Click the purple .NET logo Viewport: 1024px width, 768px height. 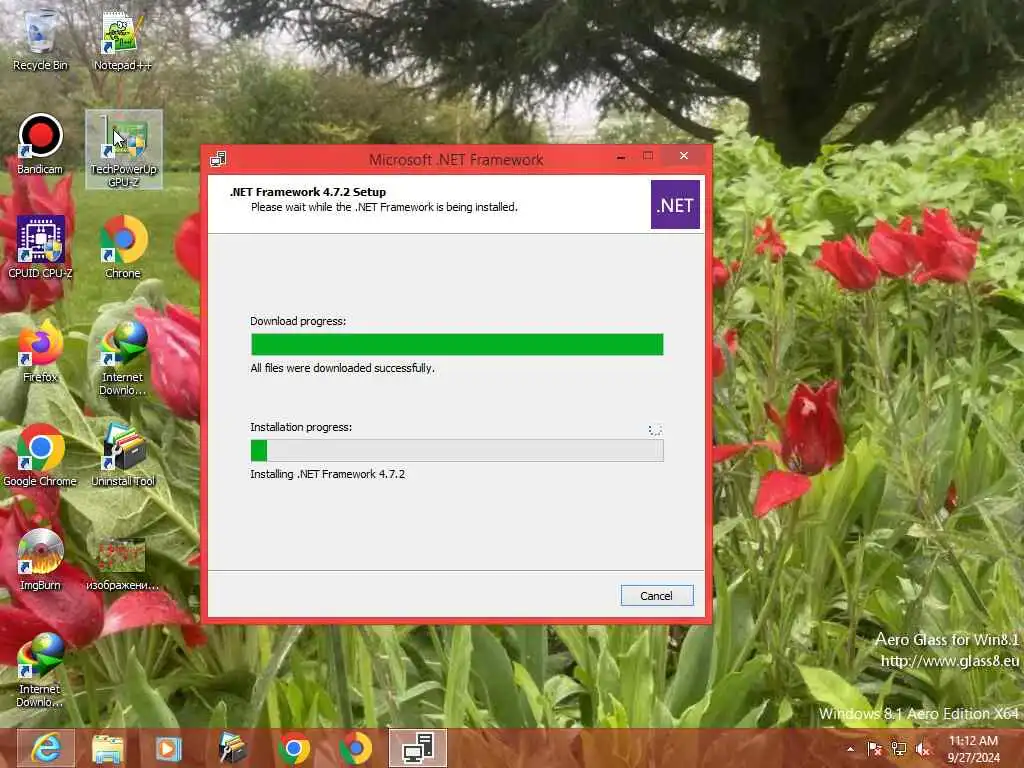click(675, 204)
